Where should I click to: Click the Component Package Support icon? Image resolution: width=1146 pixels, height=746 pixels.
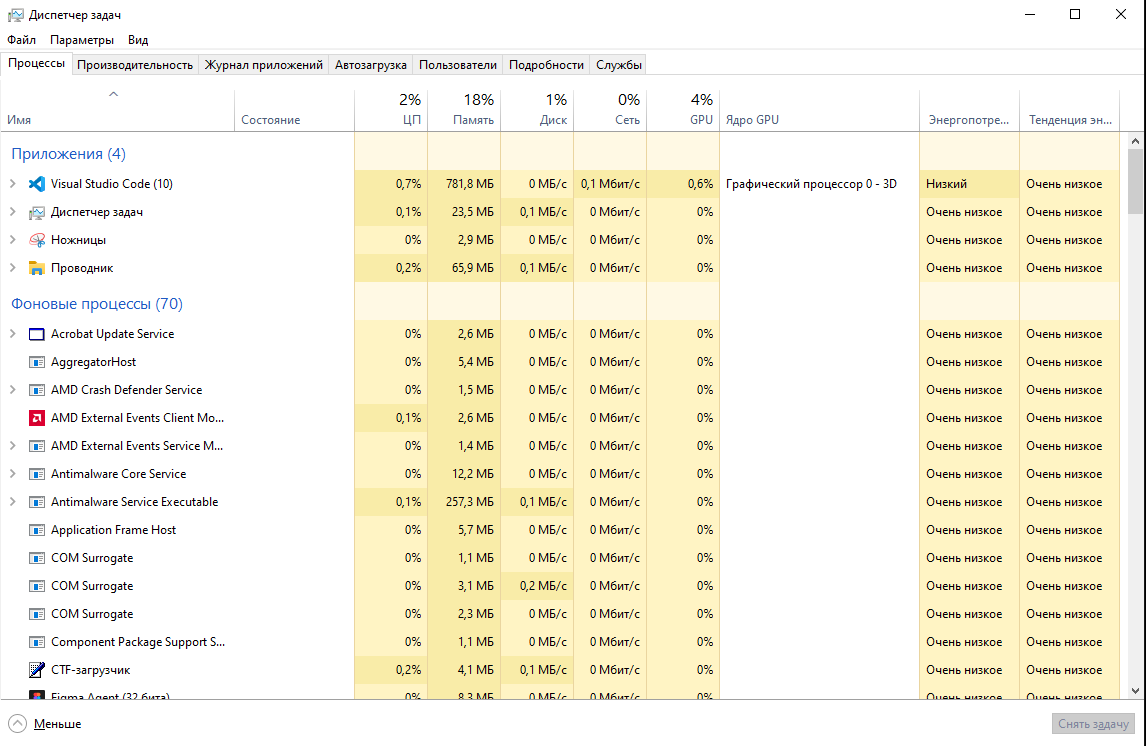click(37, 642)
